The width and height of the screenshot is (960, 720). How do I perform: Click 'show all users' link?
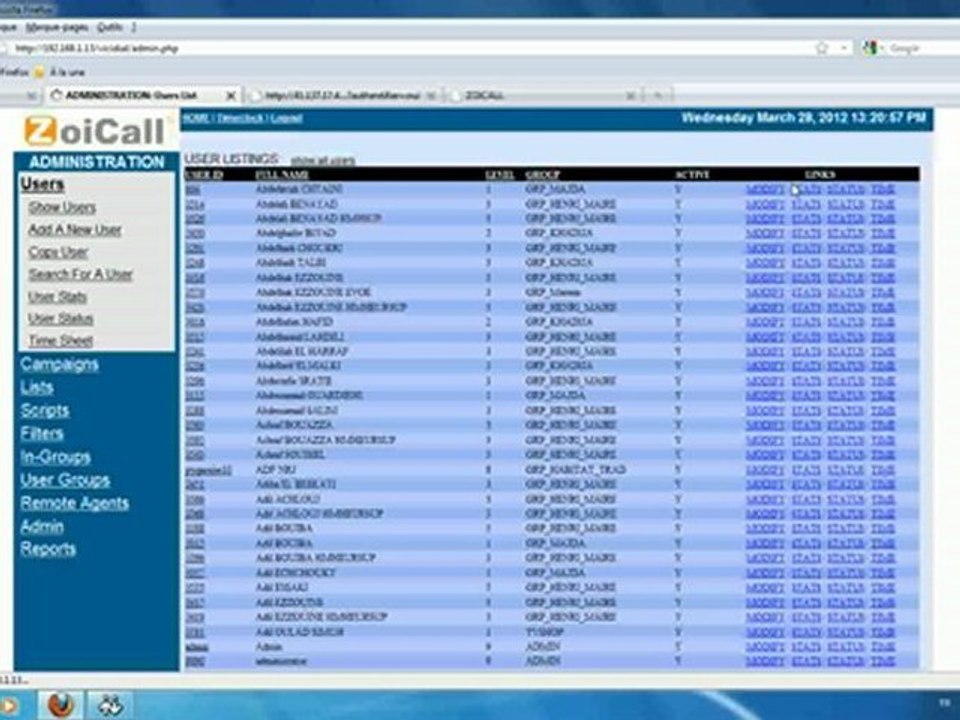point(323,160)
